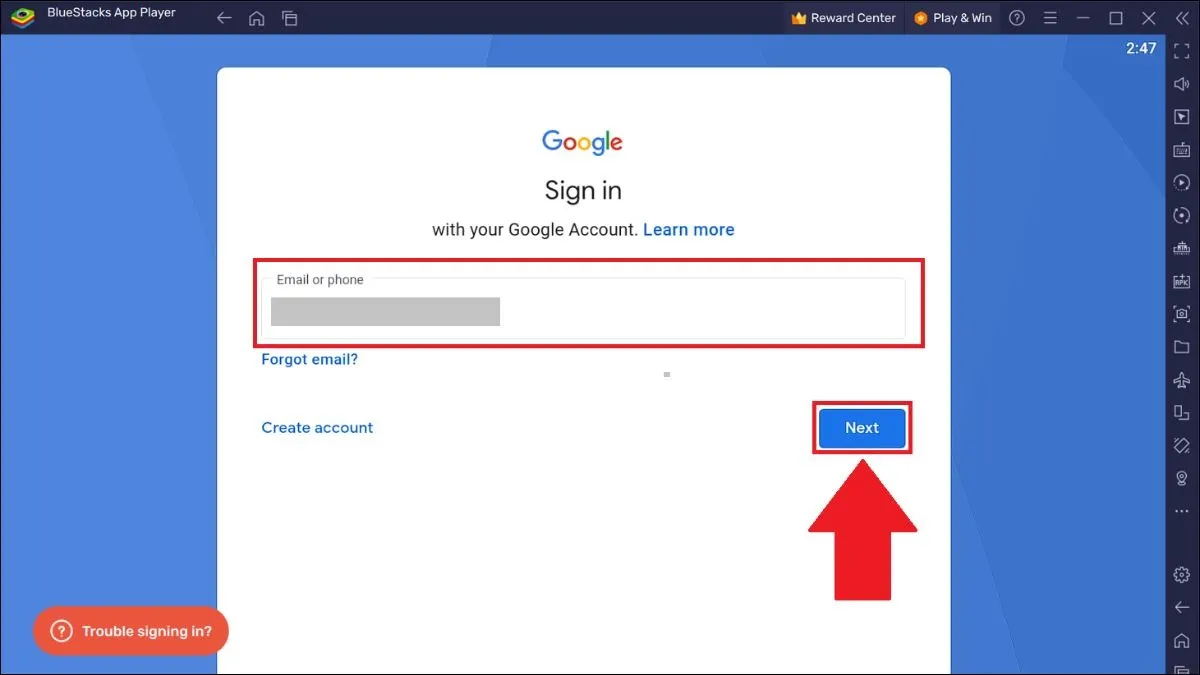Install an APK via the sidebar icon
The height and width of the screenshot is (675, 1200).
1181,281
